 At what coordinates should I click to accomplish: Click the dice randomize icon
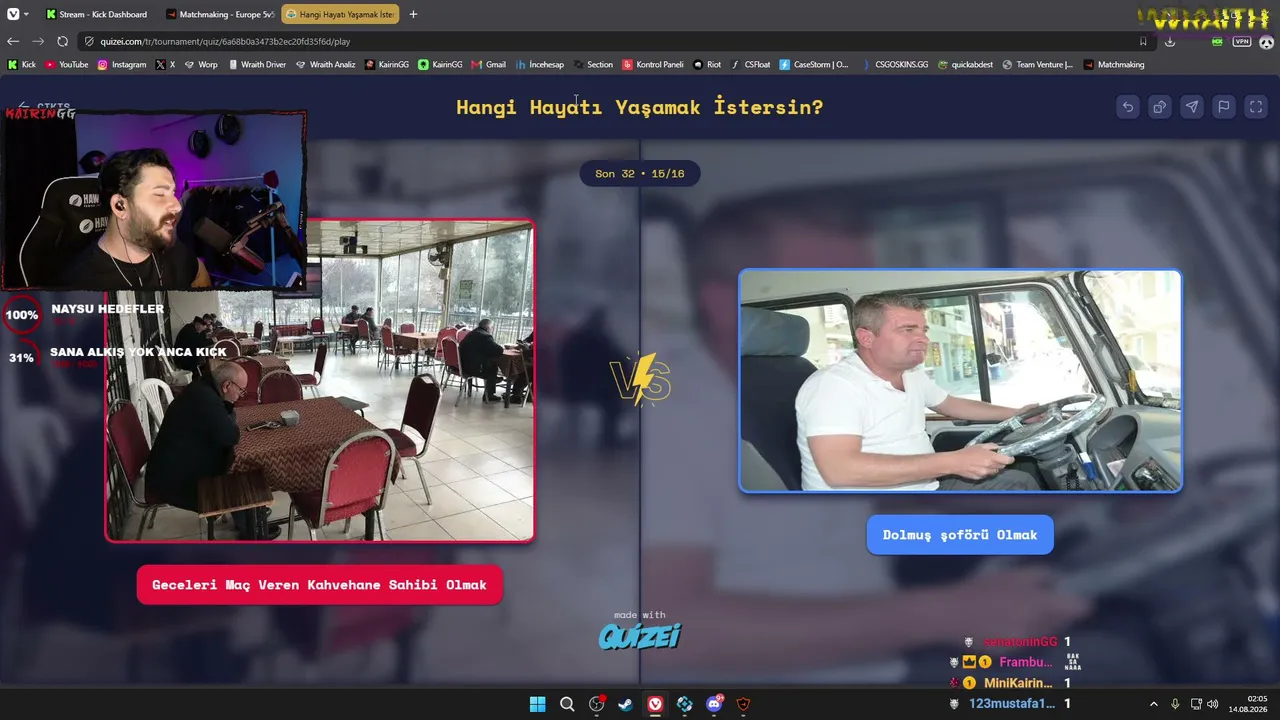(1160, 107)
